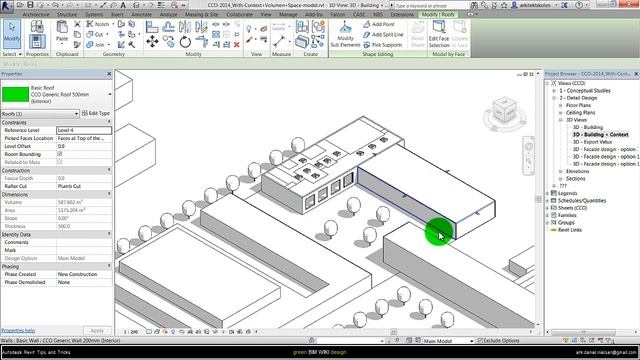The image size is (640, 360).
Task: Open the Collaborate ribbon tab
Action: pyautogui.click(x=239, y=14)
